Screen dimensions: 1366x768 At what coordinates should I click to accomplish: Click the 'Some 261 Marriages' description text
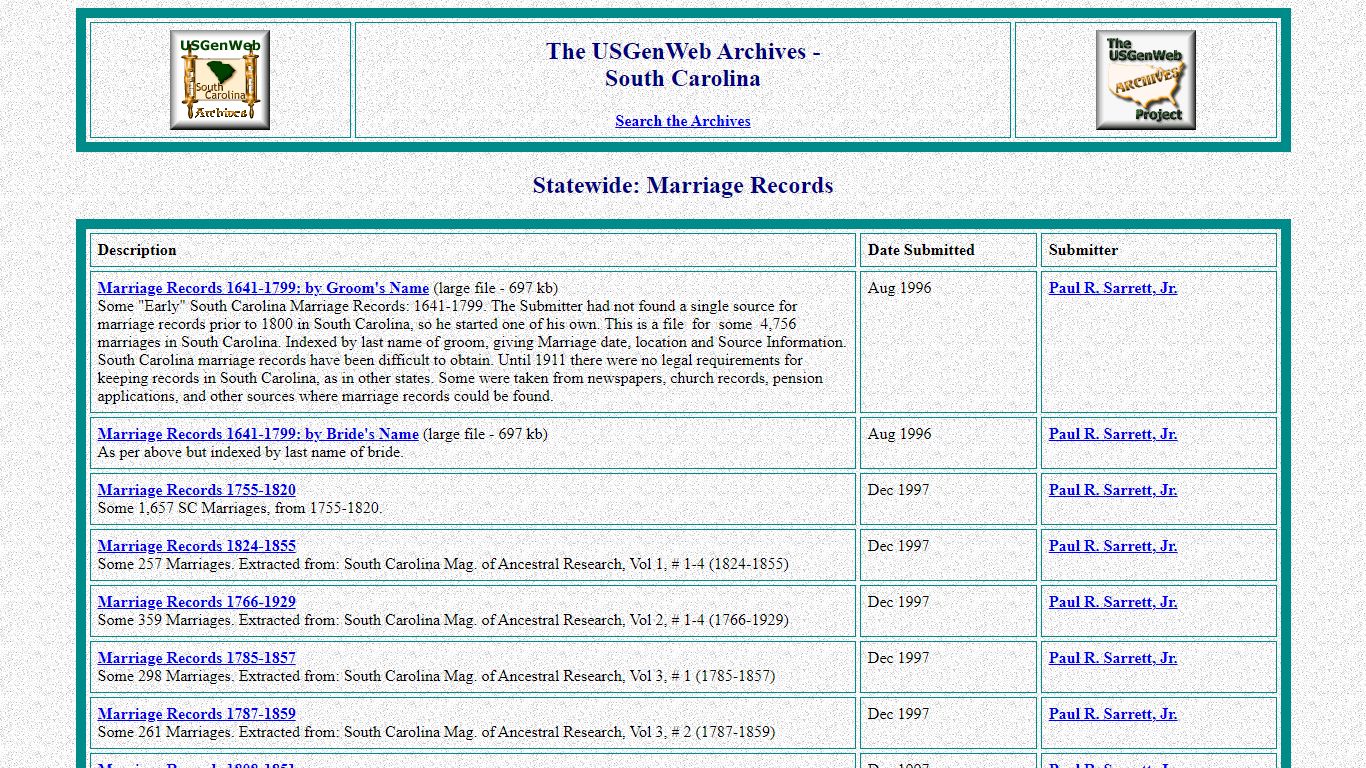click(x=436, y=732)
